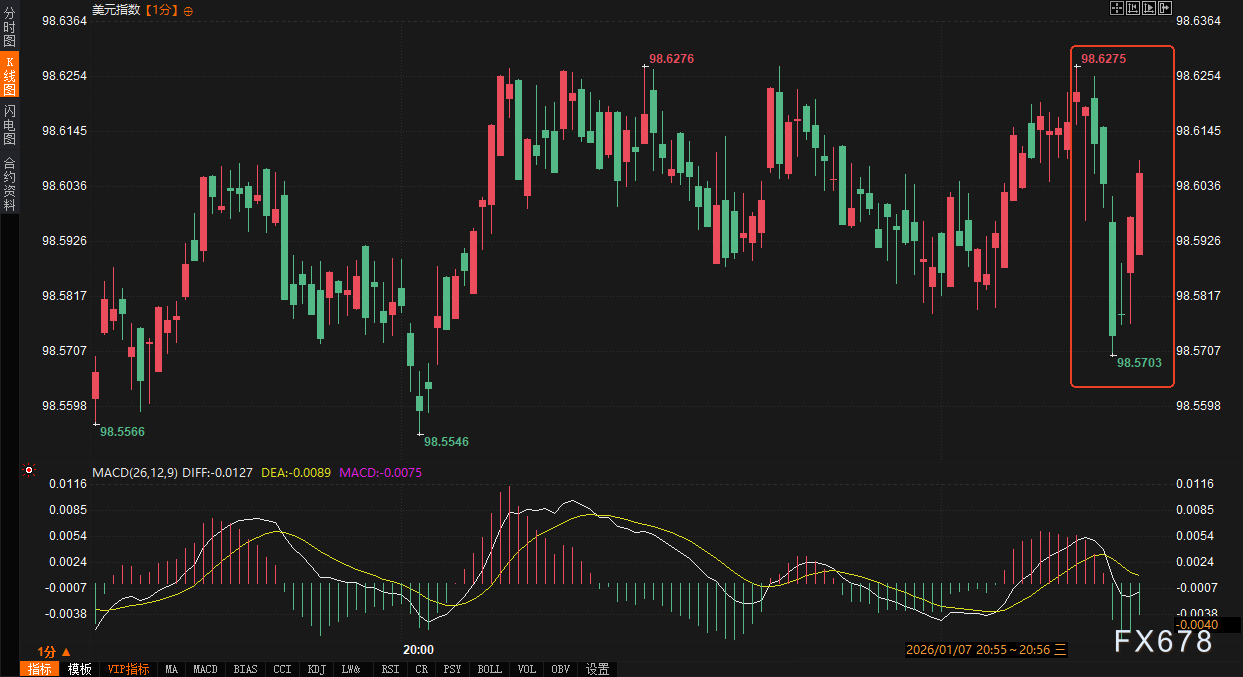Click the 98.6275 high price label
Screen dimensions: 1243x677
point(1104,59)
